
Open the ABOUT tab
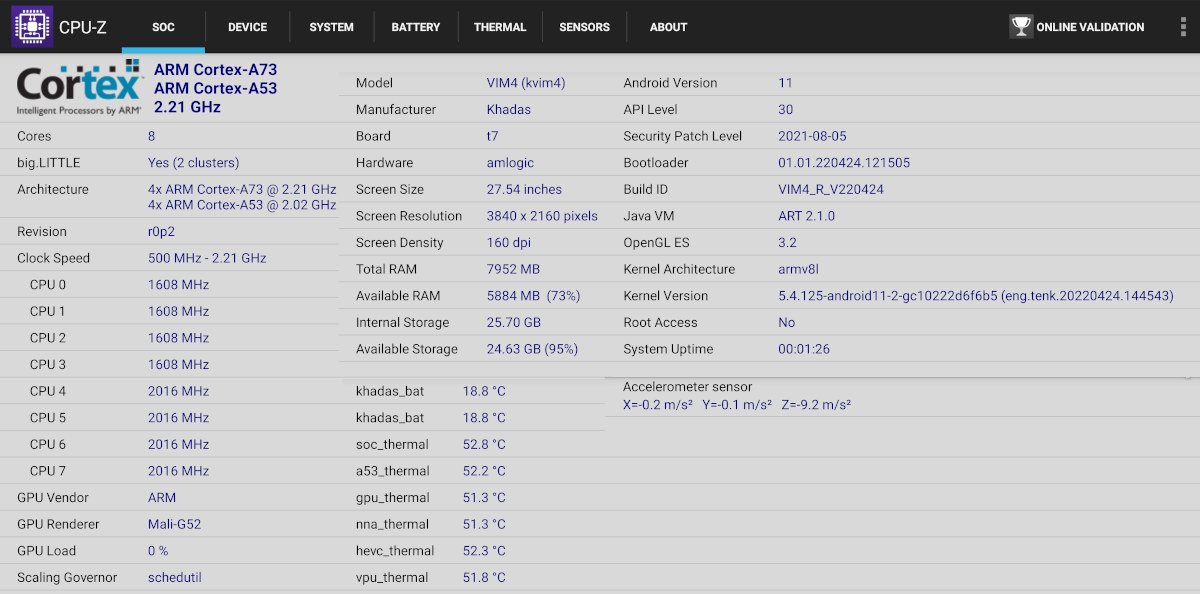(668, 27)
